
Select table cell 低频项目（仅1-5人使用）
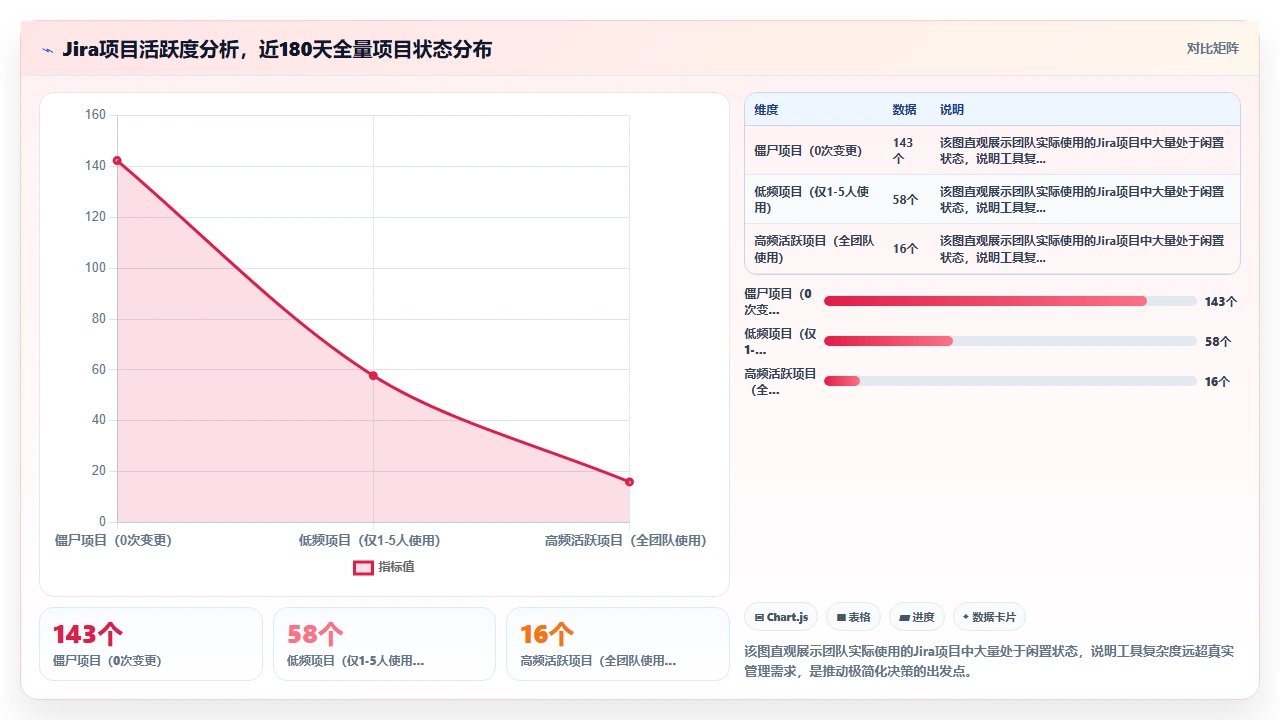tap(813, 200)
